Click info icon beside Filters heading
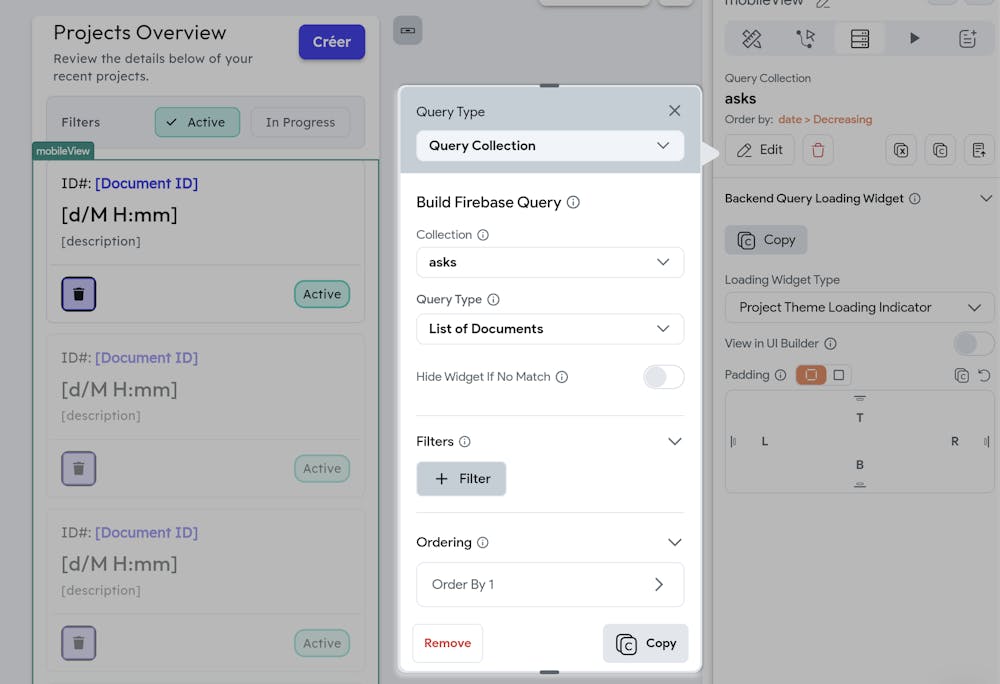The width and height of the screenshot is (1000, 684). point(465,442)
